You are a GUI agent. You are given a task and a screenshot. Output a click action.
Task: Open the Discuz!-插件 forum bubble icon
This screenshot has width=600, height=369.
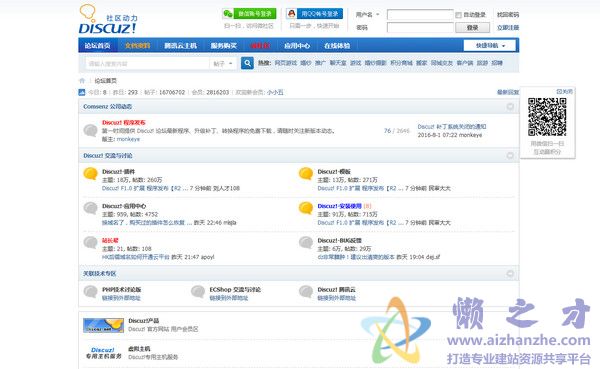click(91, 174)
